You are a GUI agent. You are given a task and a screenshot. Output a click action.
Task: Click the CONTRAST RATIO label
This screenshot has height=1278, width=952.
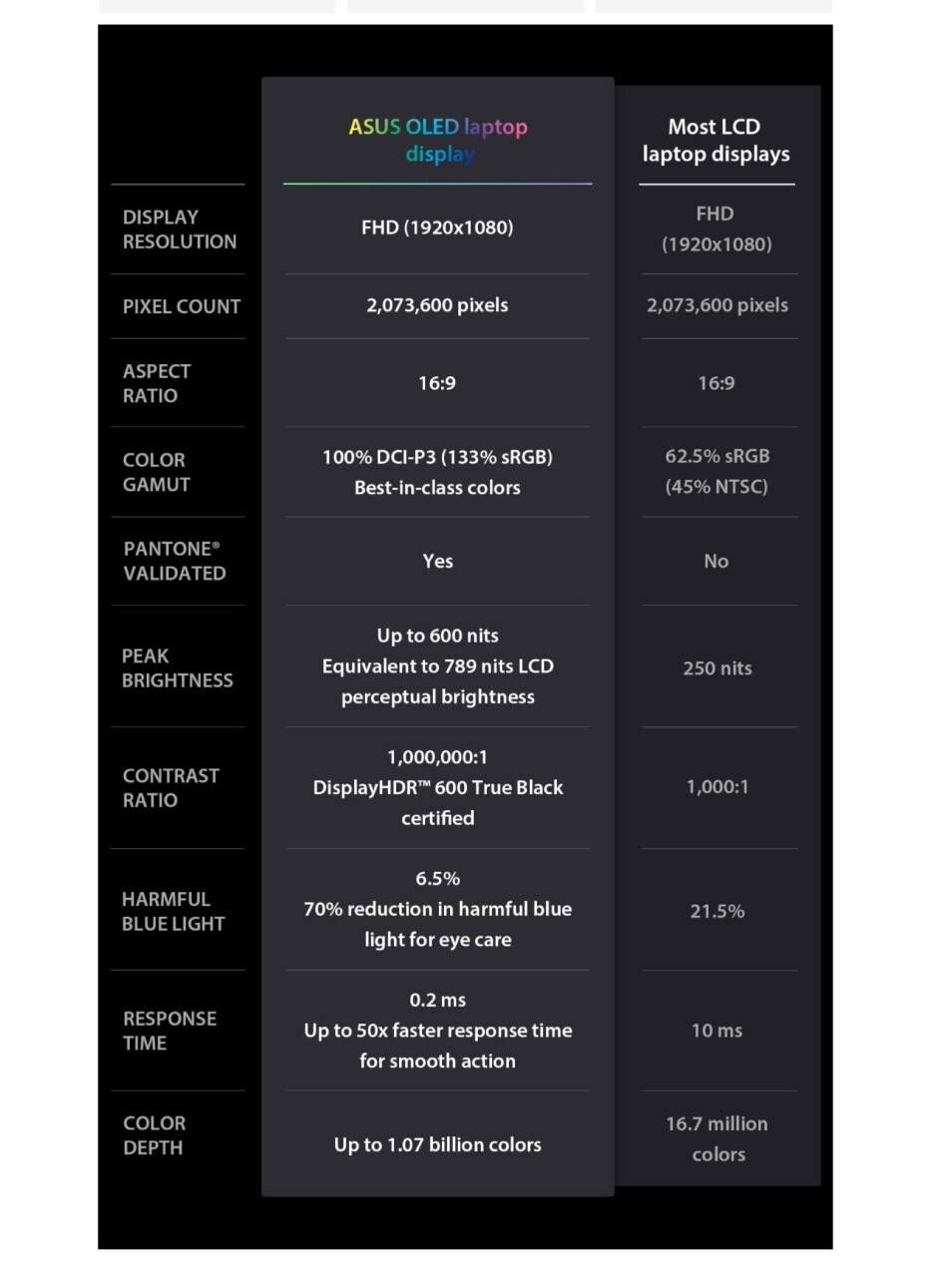point(171,788)
